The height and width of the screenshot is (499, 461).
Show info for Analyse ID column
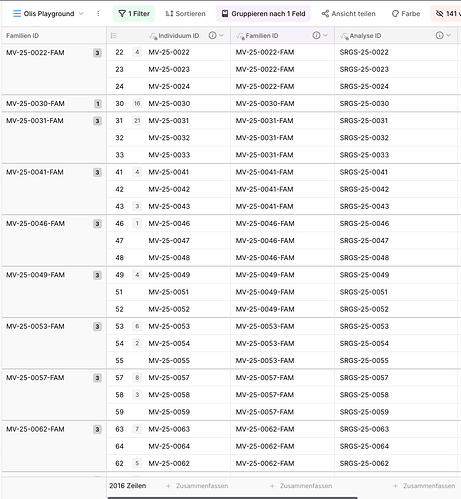coord(440,35)
